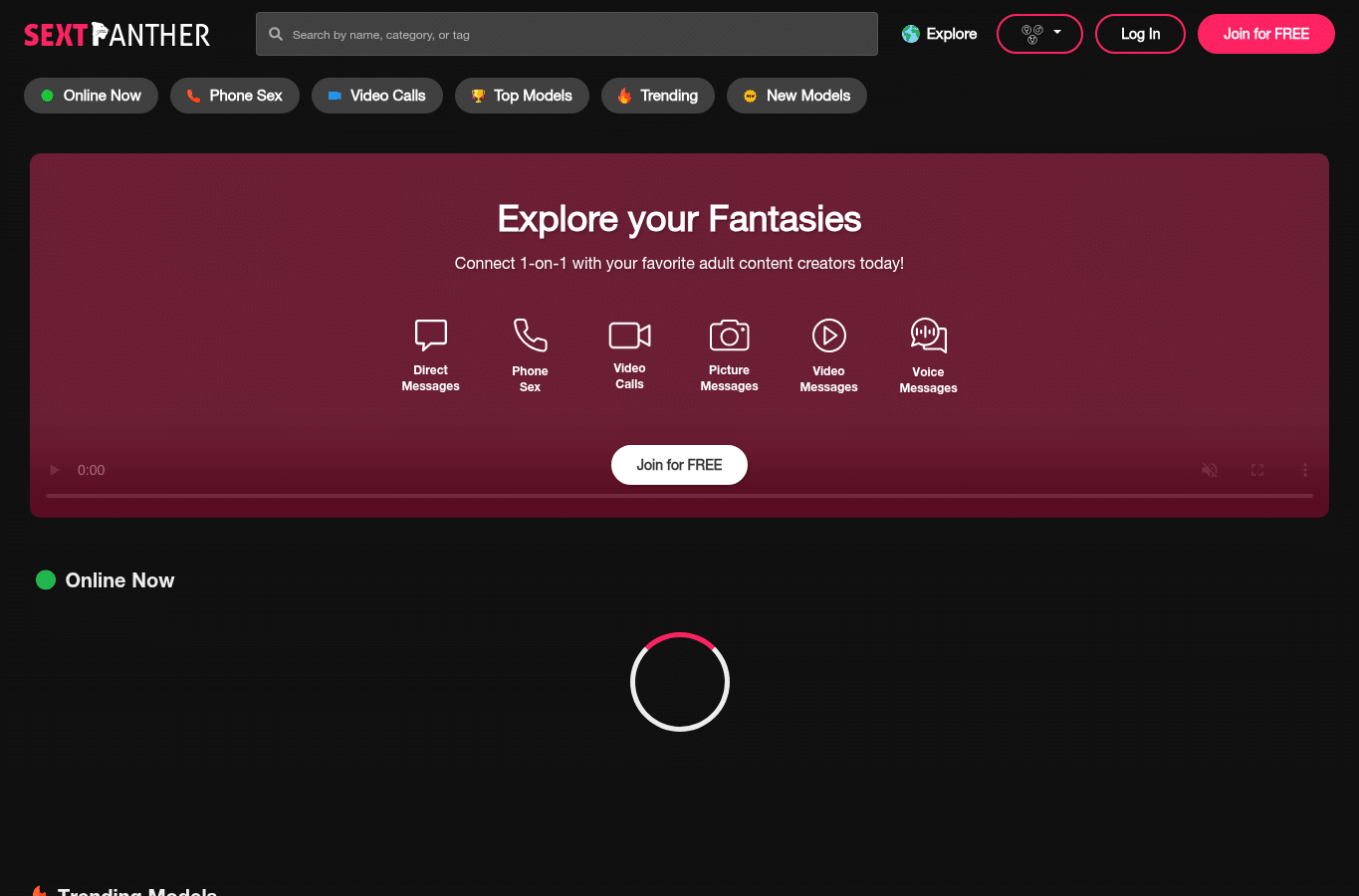
Task: Open the Video Calls category
Action: coord(377,96)
